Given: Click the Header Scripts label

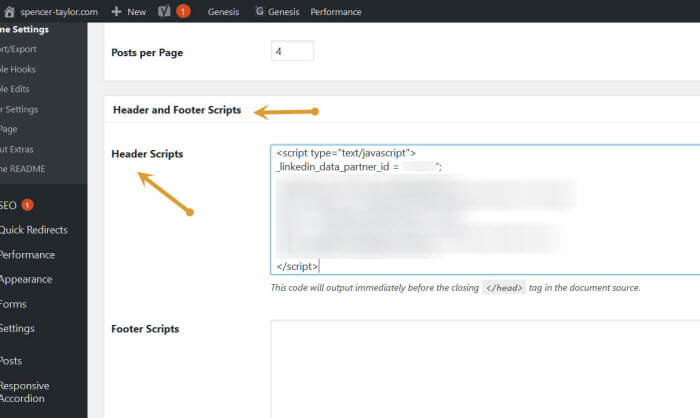Looking at the screenshot, I should coord(147,154).
